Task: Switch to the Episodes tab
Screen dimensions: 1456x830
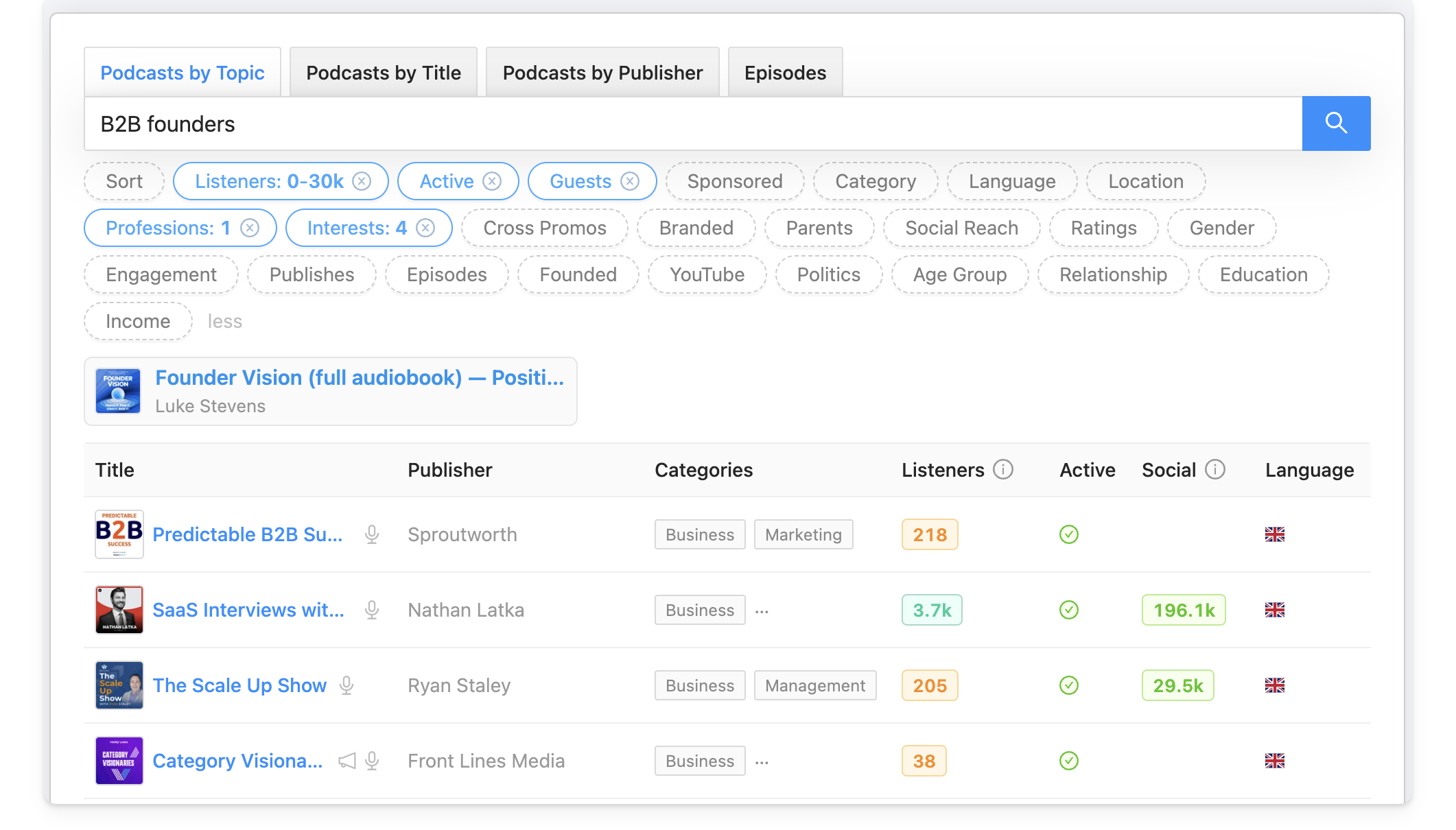Action: 786,73
